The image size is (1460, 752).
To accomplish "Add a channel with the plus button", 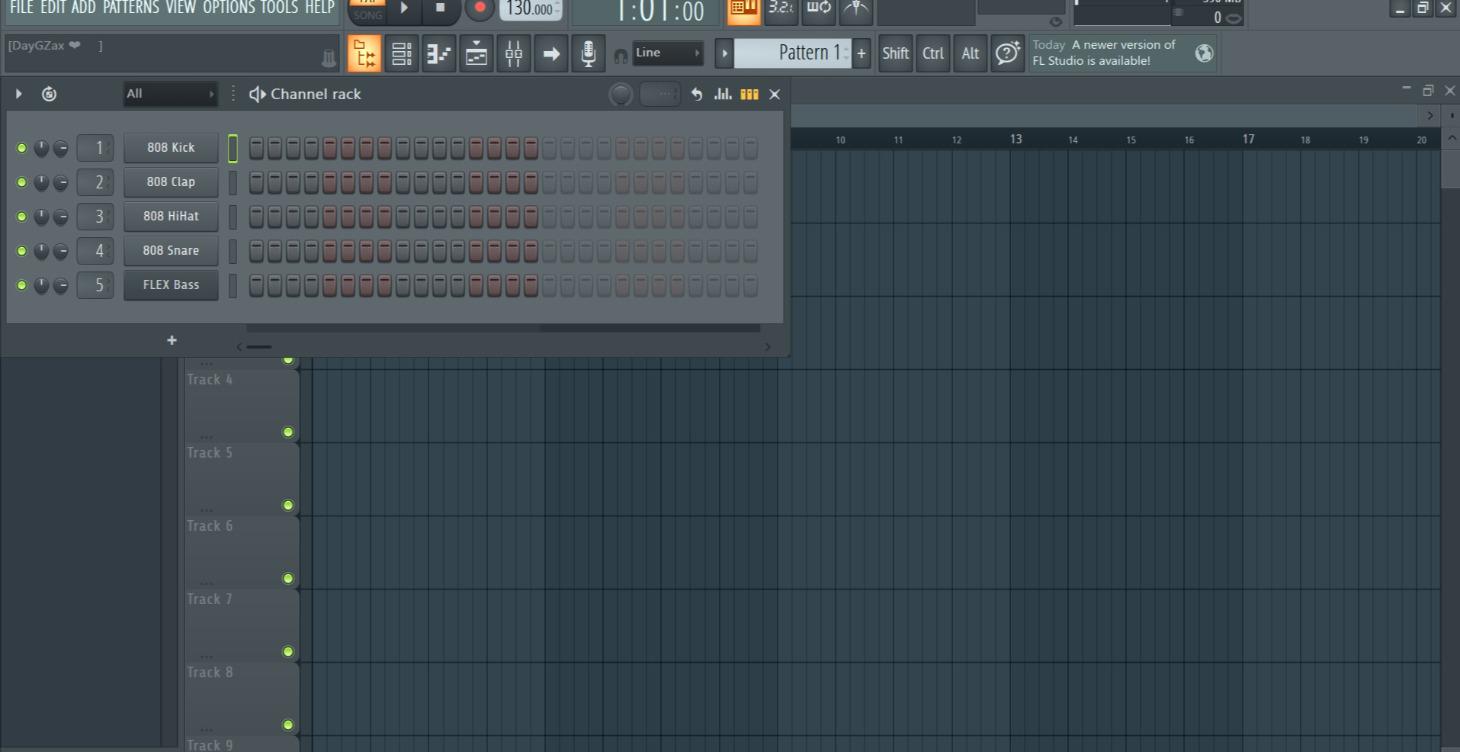I will pyautogui.click(x=172, y=340).
